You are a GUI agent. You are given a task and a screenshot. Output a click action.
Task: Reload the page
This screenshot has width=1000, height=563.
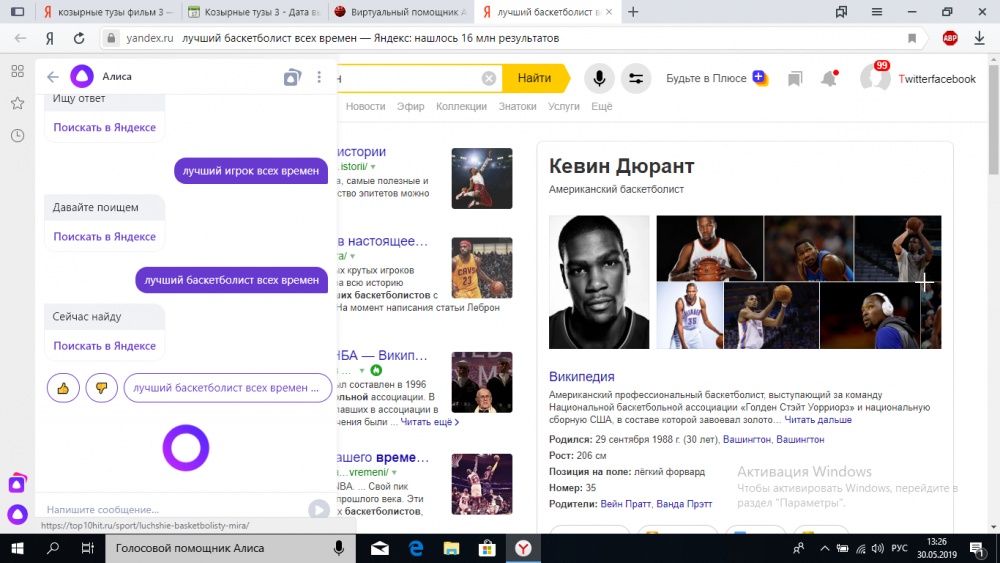[x=79, y=38]
